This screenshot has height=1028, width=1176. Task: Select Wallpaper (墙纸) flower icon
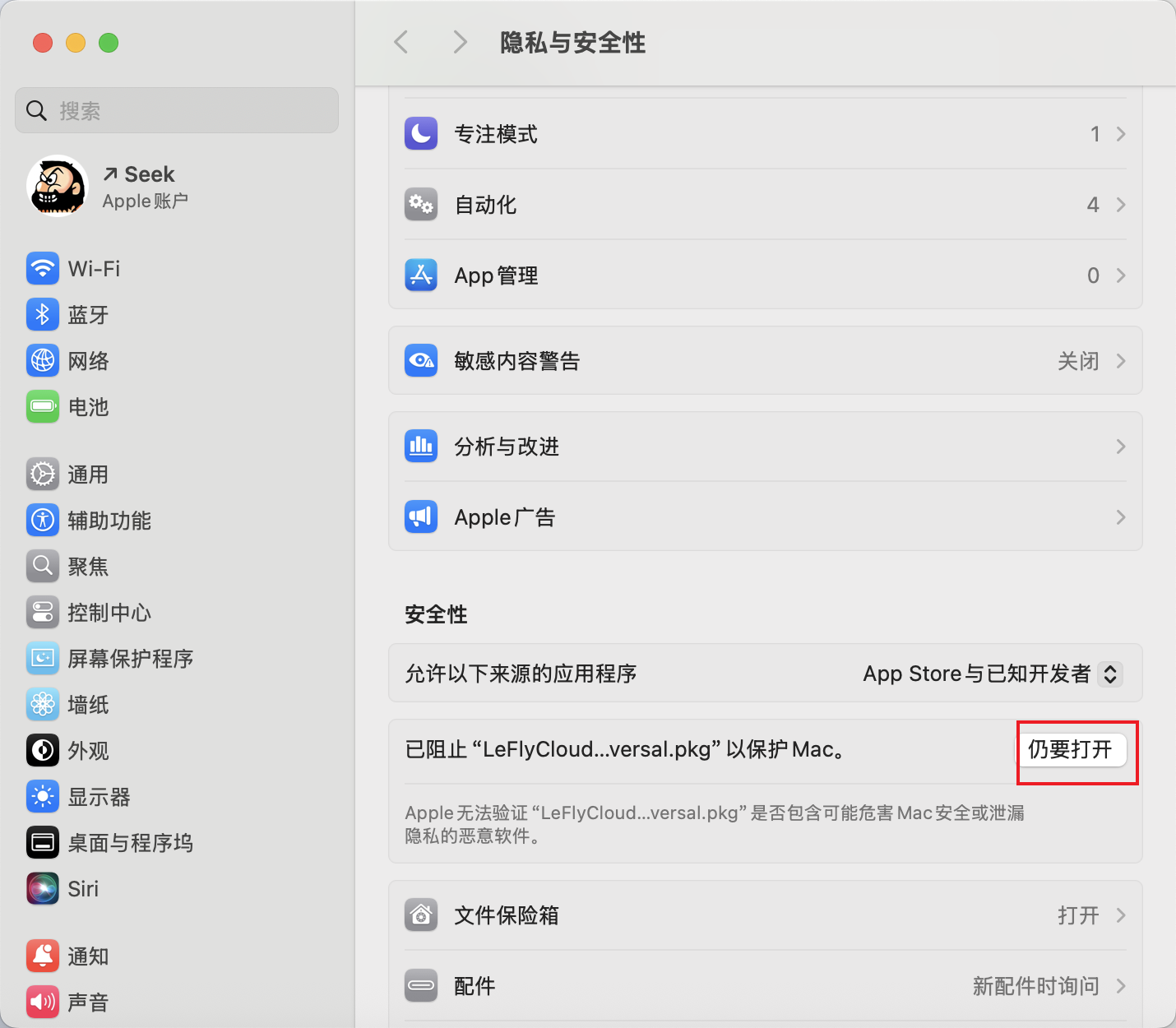43,704
